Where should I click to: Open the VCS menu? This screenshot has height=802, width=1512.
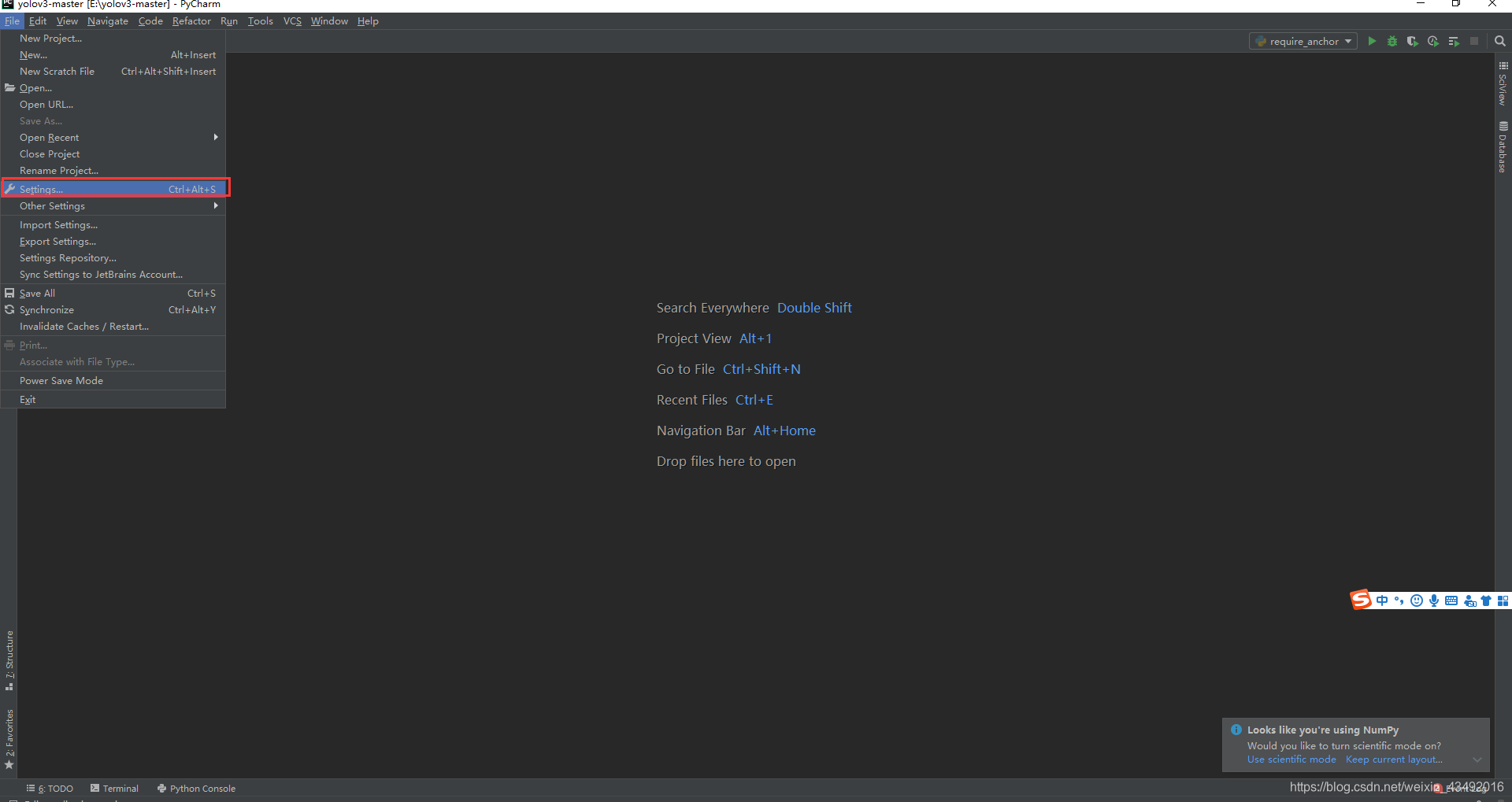click(x=292, y=20)
